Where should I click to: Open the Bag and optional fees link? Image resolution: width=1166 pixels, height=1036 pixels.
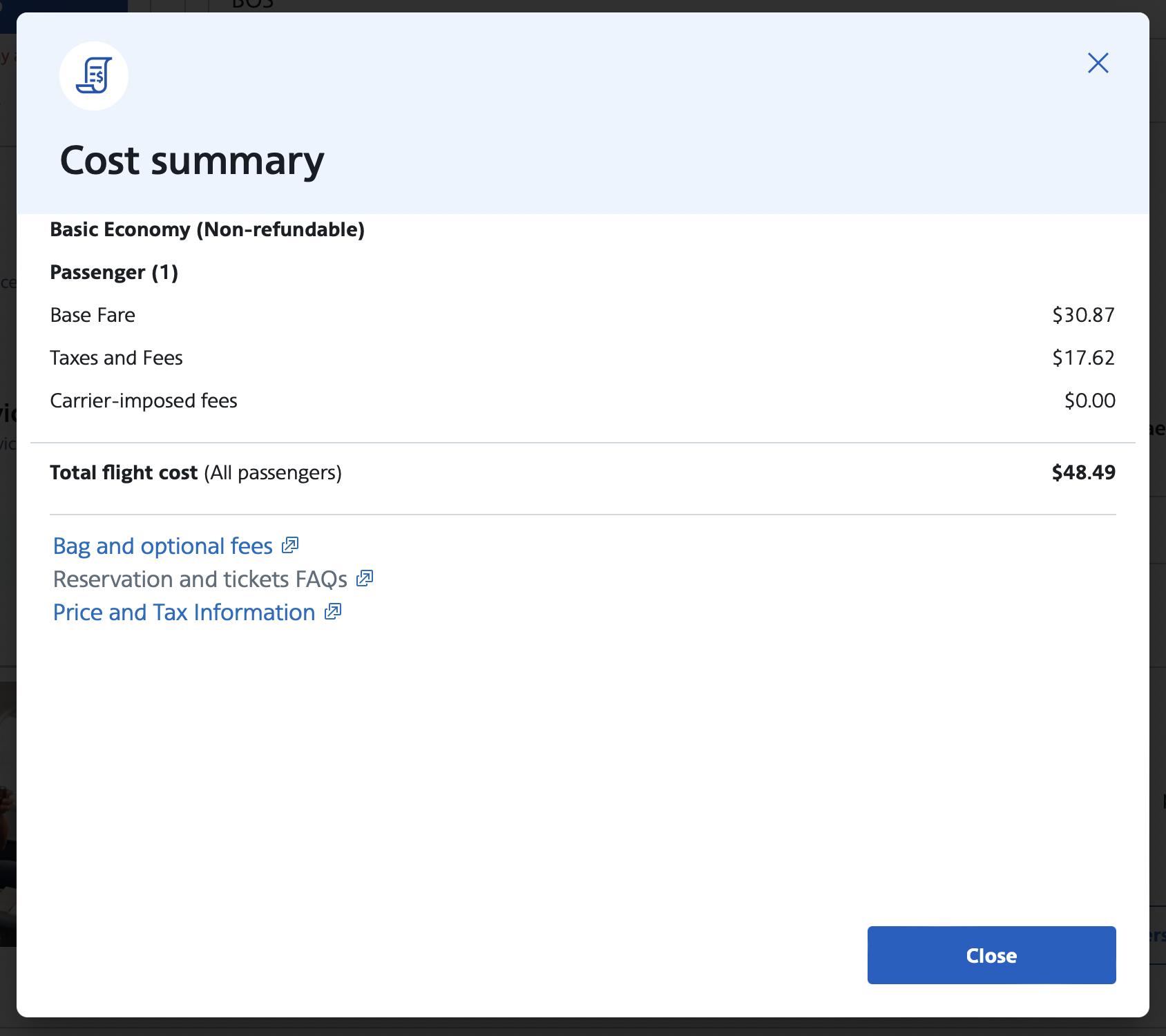[163, 546]
